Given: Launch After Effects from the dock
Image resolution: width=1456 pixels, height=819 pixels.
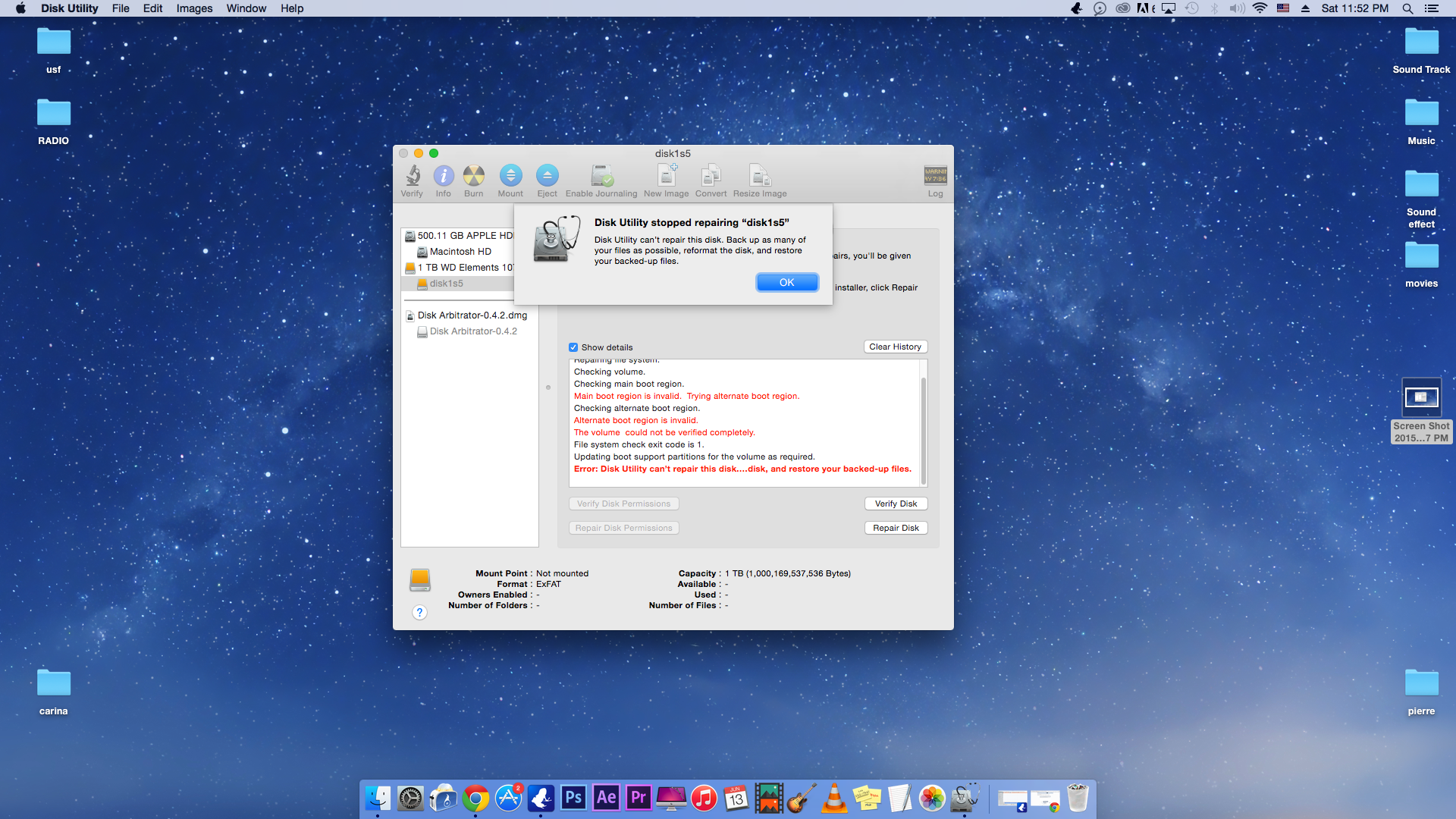Looking at the screenshot, I should click(x=607, y=798).
